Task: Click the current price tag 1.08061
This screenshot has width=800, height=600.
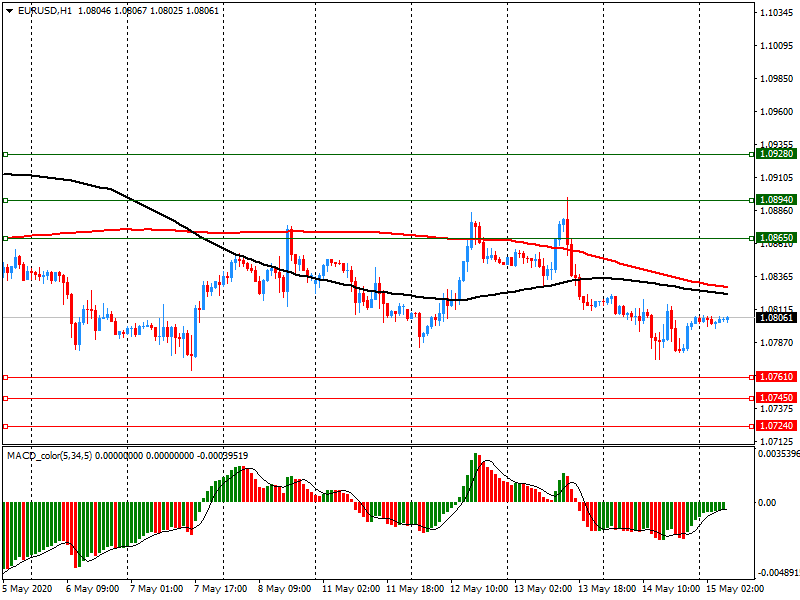Action: pyautogui.click(x=776, y=318)
